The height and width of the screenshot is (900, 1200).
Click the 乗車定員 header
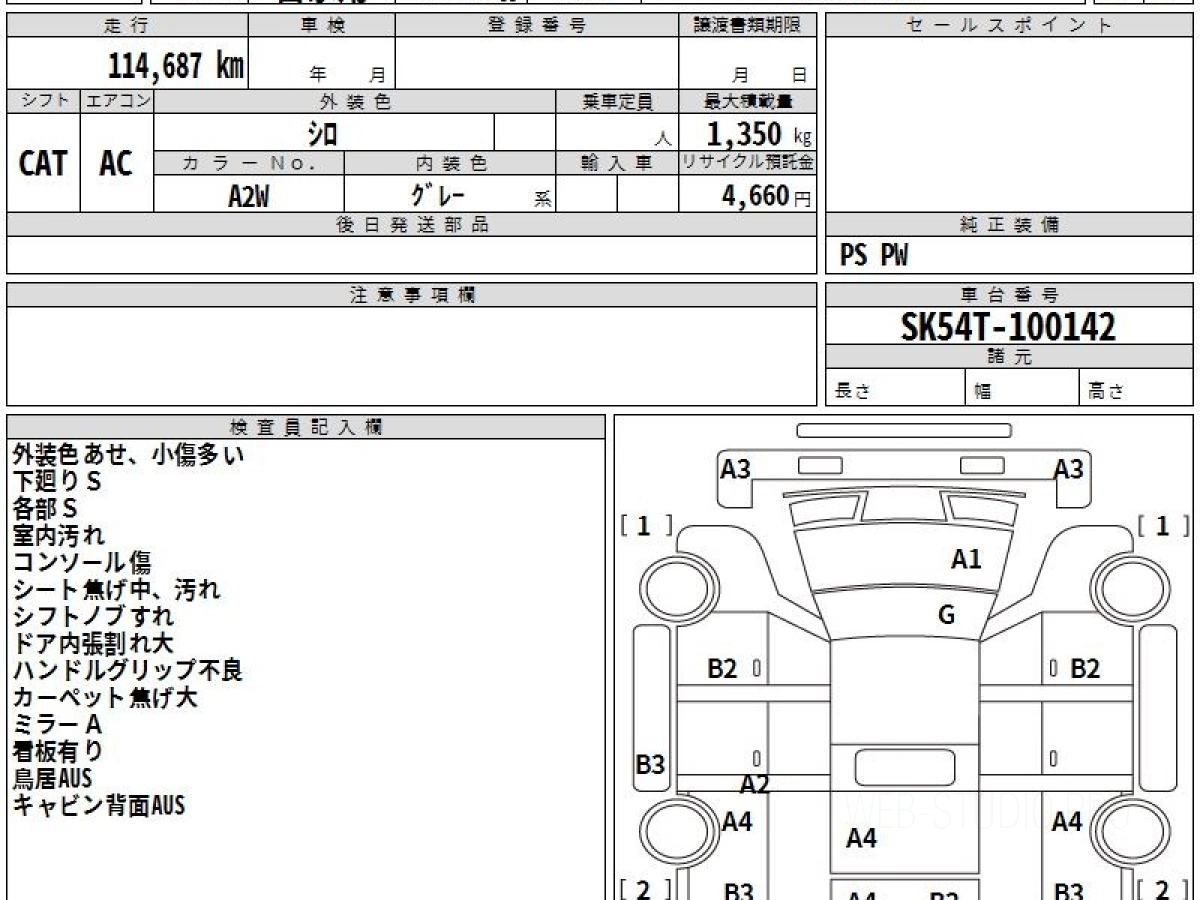tap(617, 101)
